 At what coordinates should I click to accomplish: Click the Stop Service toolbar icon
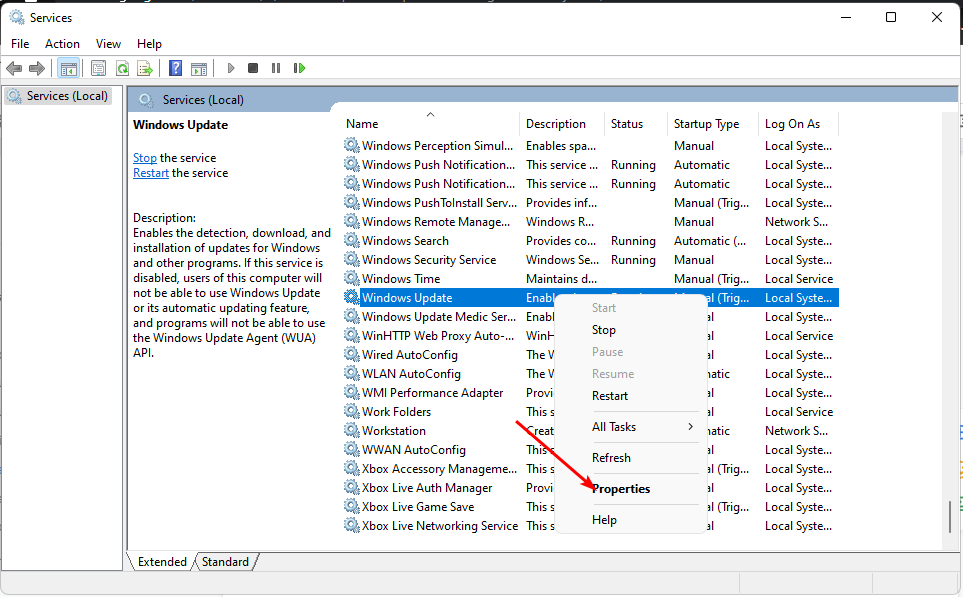coord(253,67)
